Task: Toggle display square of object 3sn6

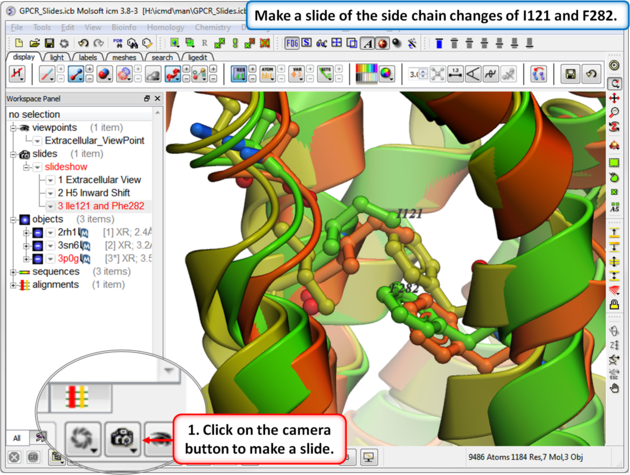Action: coord(37,245)
